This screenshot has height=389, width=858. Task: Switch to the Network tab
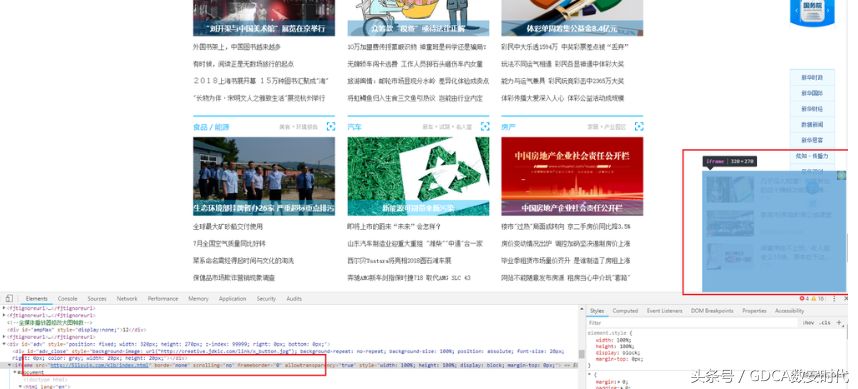click(127, 299)
